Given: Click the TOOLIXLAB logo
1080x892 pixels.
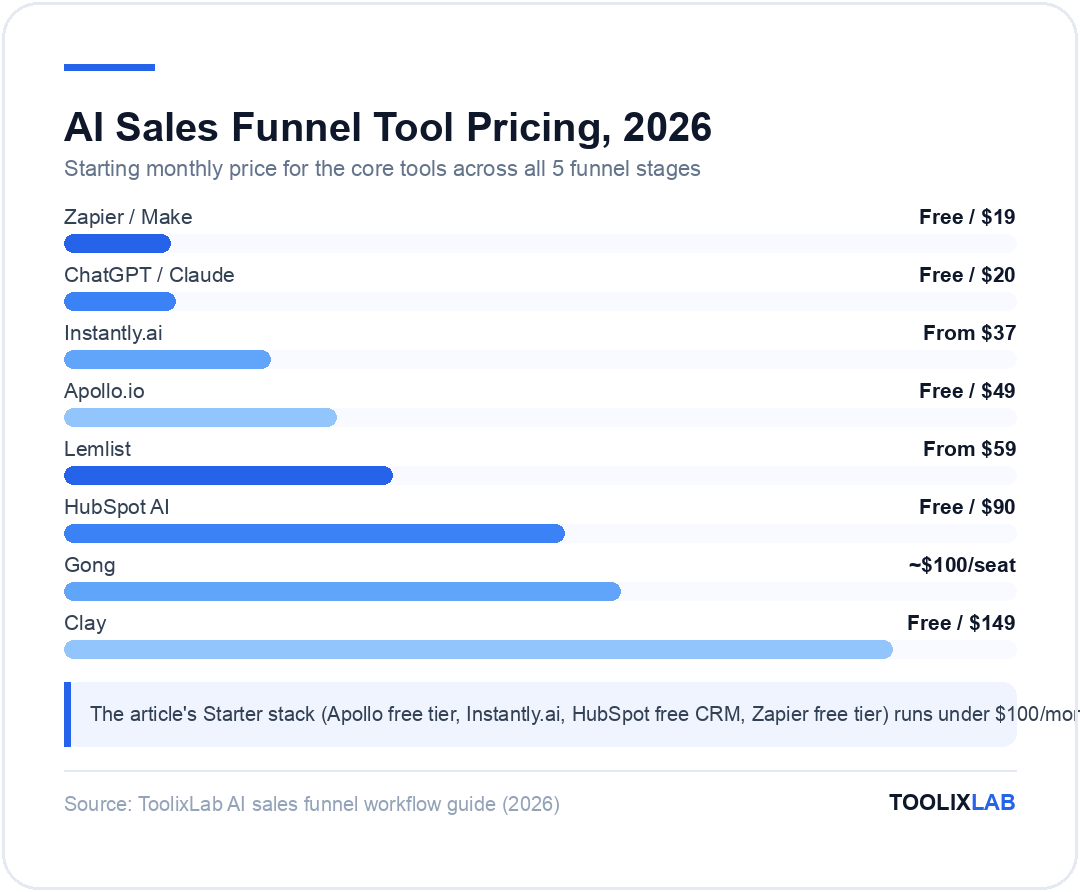Looking at the screenshot, I should click(x=952, y=802).
